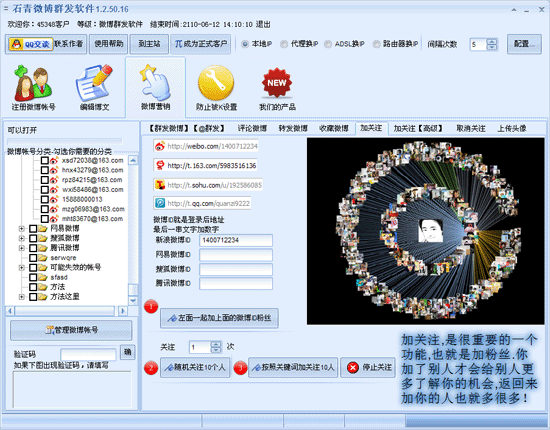Decrease the 关注 count spinner

tap(216, 350)
